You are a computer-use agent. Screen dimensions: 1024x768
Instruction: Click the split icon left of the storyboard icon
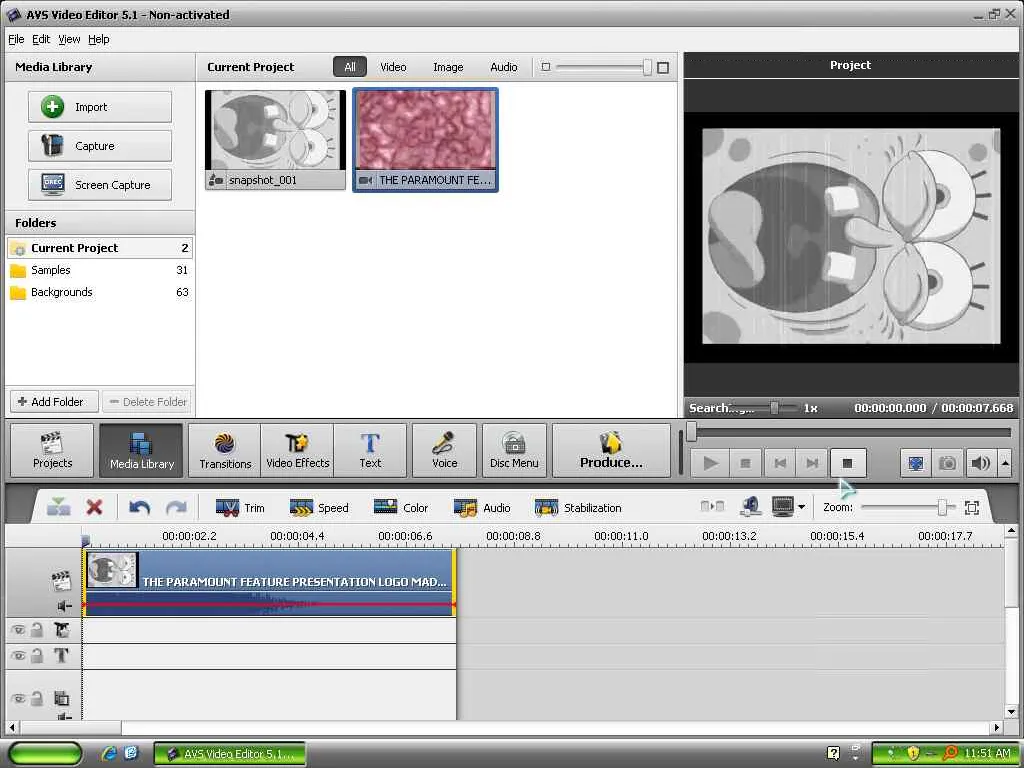tap(712, 506)
